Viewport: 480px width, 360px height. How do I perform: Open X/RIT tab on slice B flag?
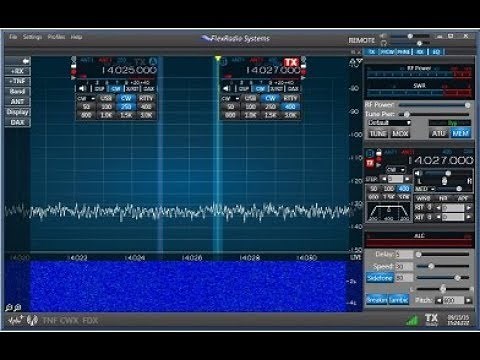277,89
